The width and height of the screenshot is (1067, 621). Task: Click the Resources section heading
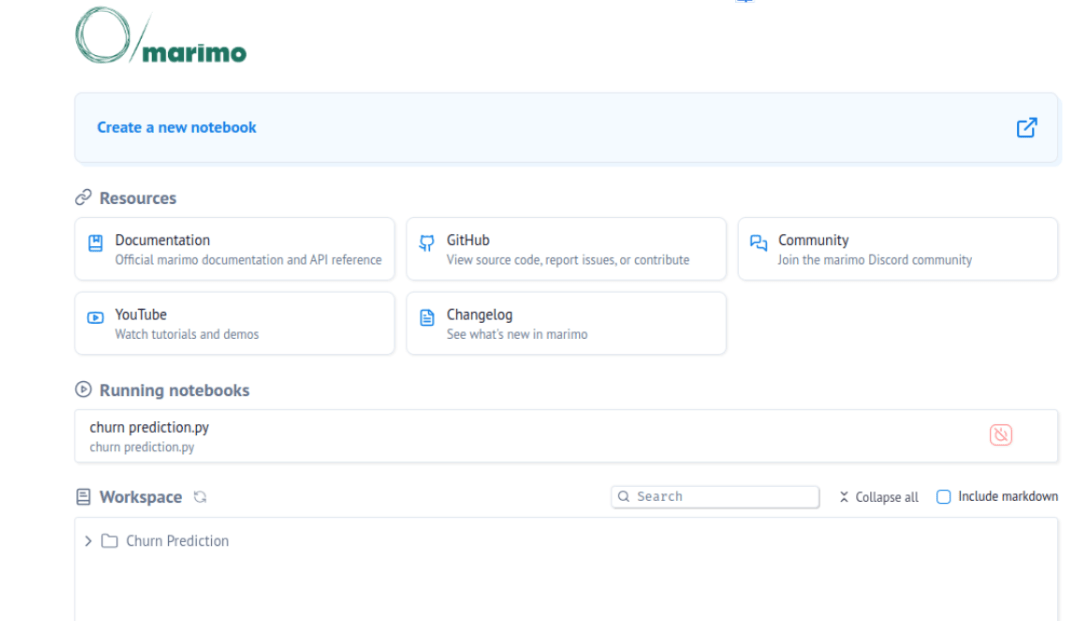(138, 198)
